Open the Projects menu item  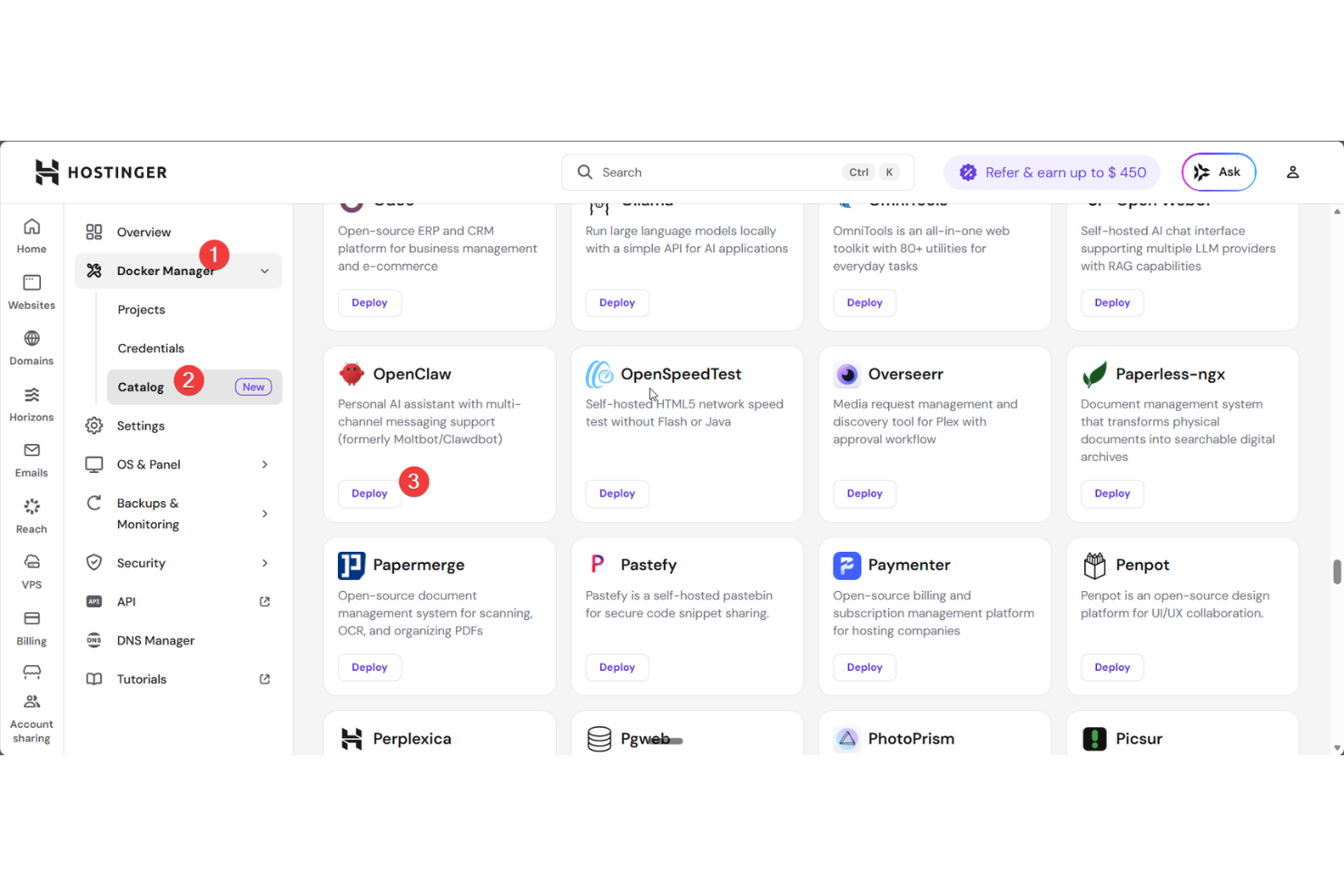tap(141, 310)
